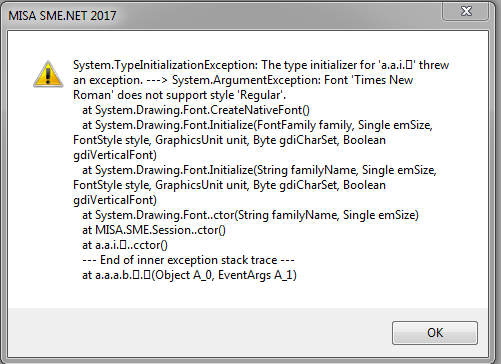Close the MISA SME.NET 2017 error dialog
501x364 pixels.
coord(466,11)
